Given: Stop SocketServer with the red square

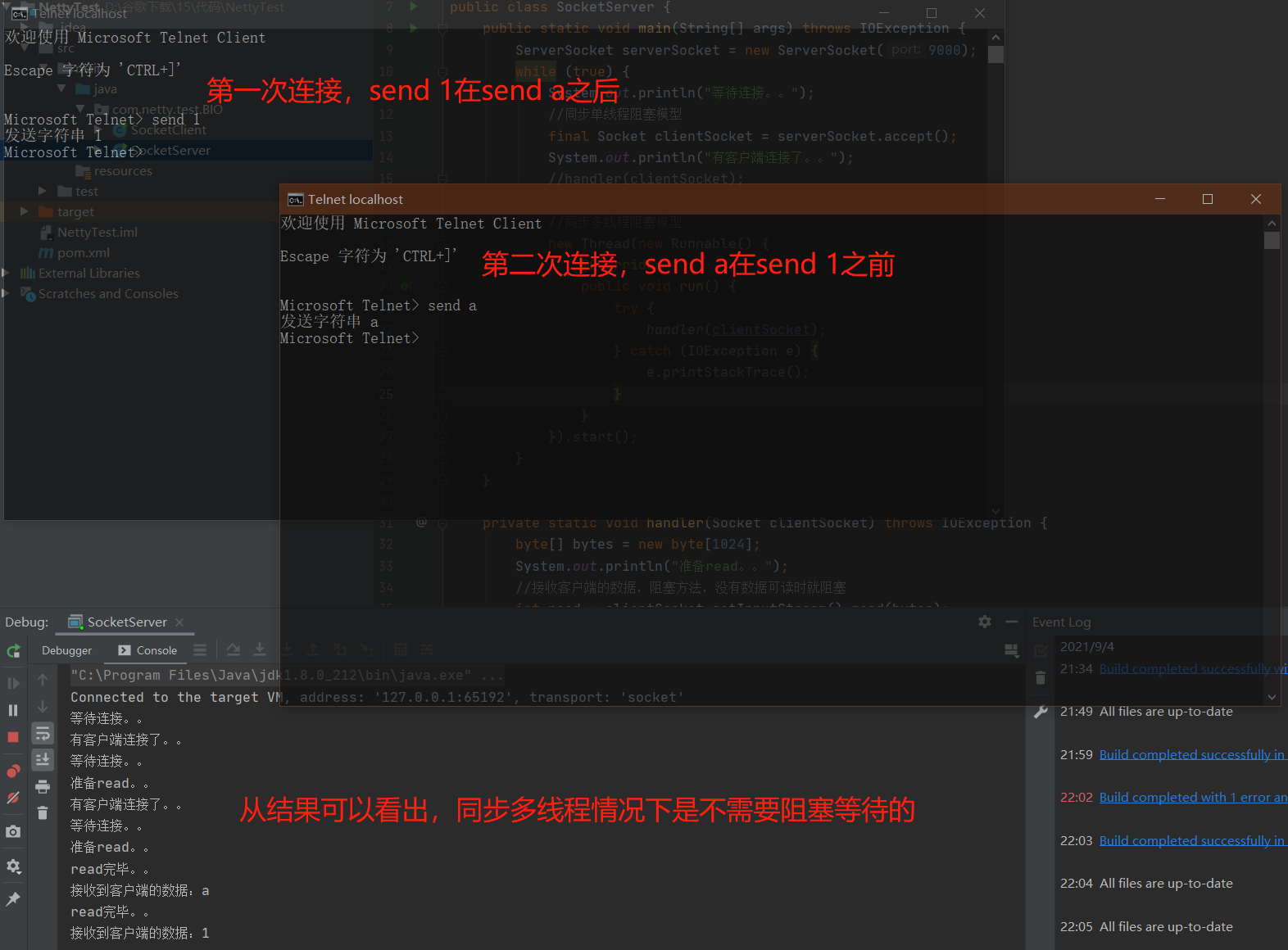Looking at the screenshot, I should tap(13, 737).
